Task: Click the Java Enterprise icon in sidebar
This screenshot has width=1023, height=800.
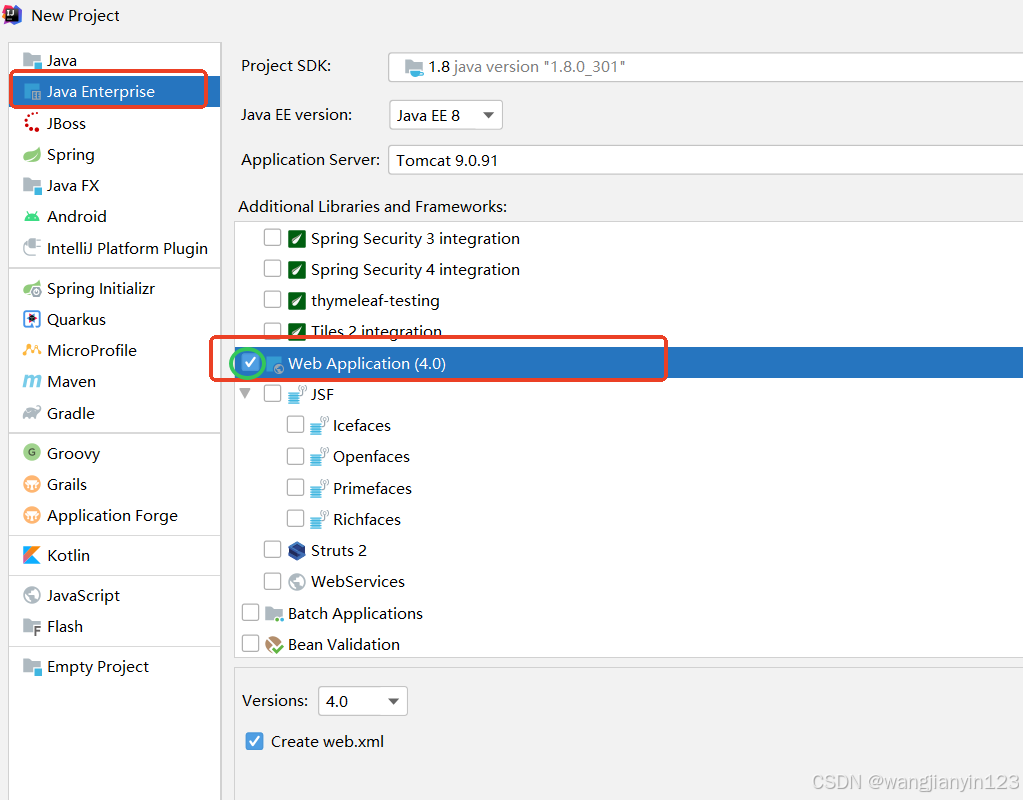Action: click(32, 92)
